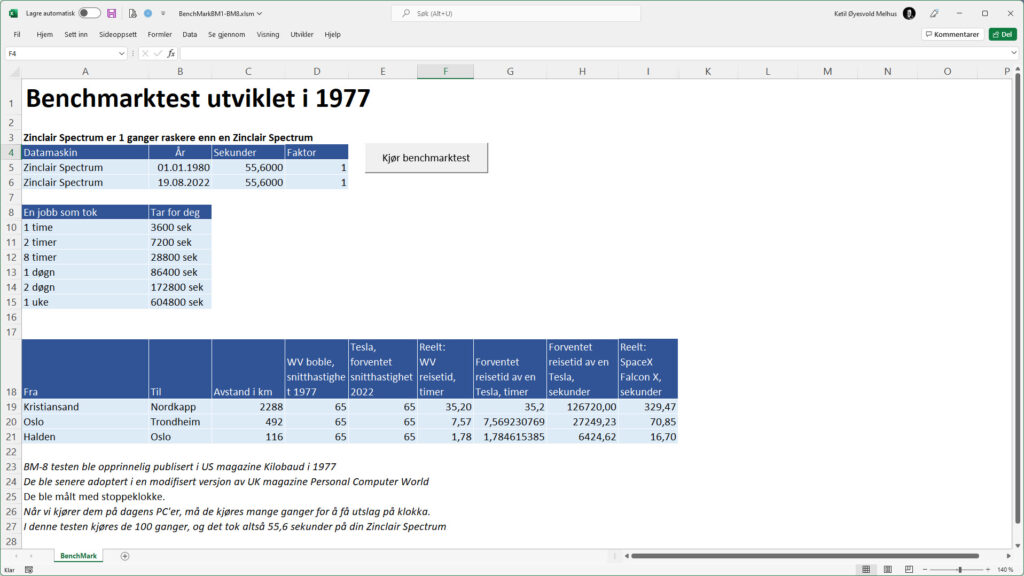
Task: Click the vertical scrollbar thumb
Action: [1017, 297]
